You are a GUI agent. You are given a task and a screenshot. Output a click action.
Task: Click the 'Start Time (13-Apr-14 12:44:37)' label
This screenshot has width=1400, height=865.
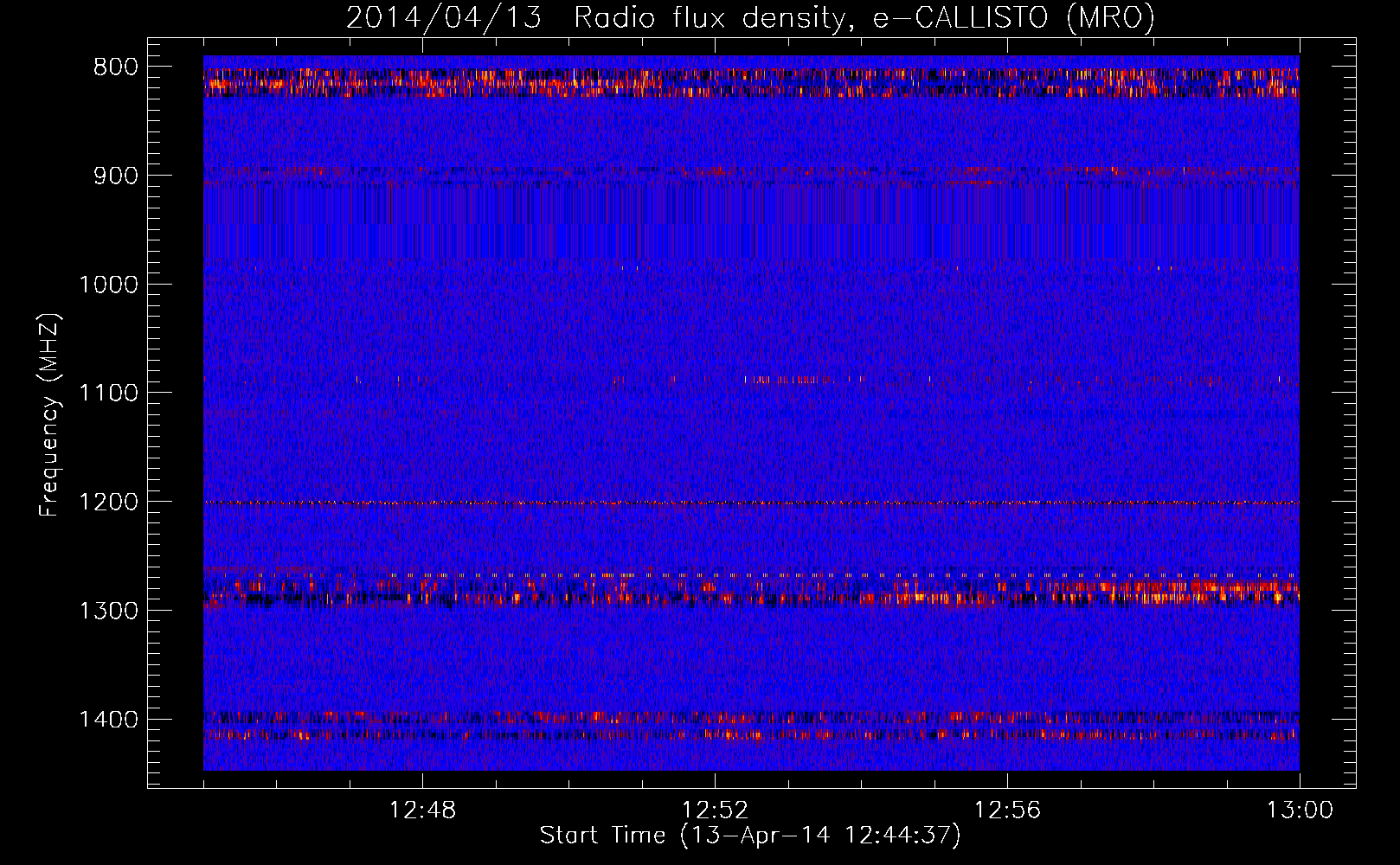(x=750, y=836)
